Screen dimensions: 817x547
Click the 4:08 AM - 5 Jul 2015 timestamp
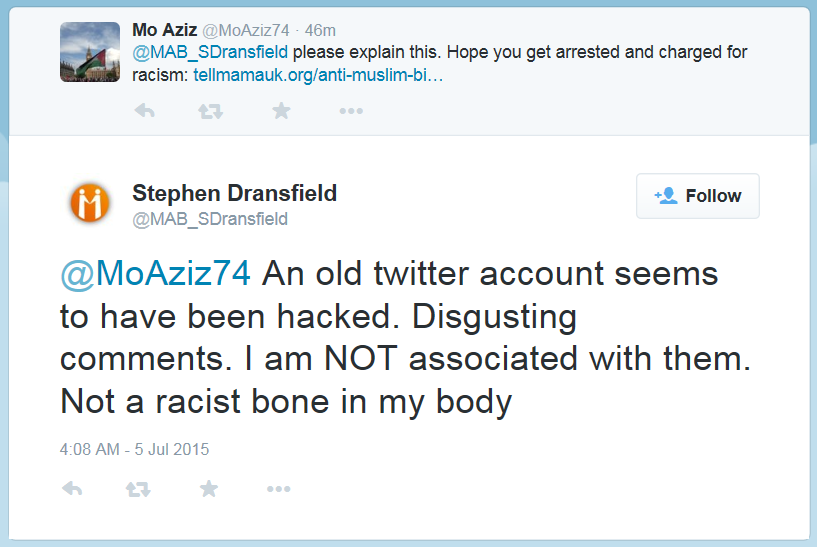point(134,449)
